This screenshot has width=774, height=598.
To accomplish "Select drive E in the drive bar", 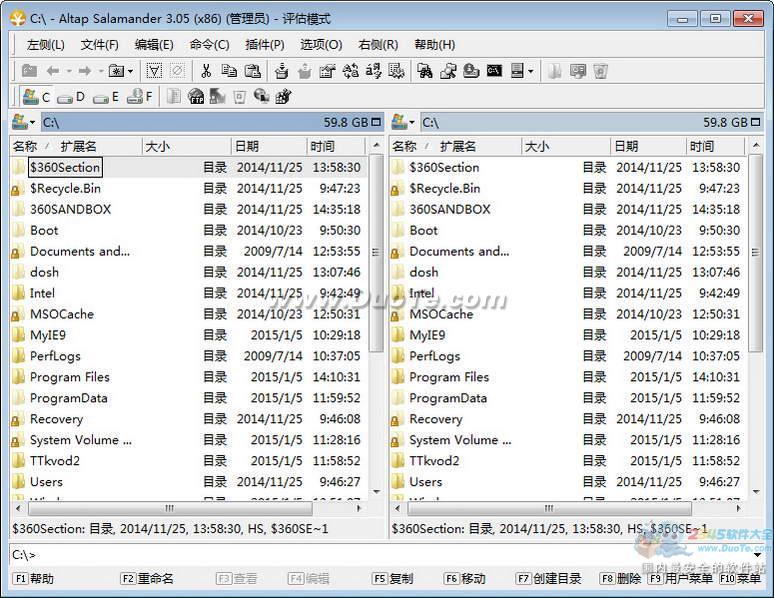I will [x=106, y=97].
